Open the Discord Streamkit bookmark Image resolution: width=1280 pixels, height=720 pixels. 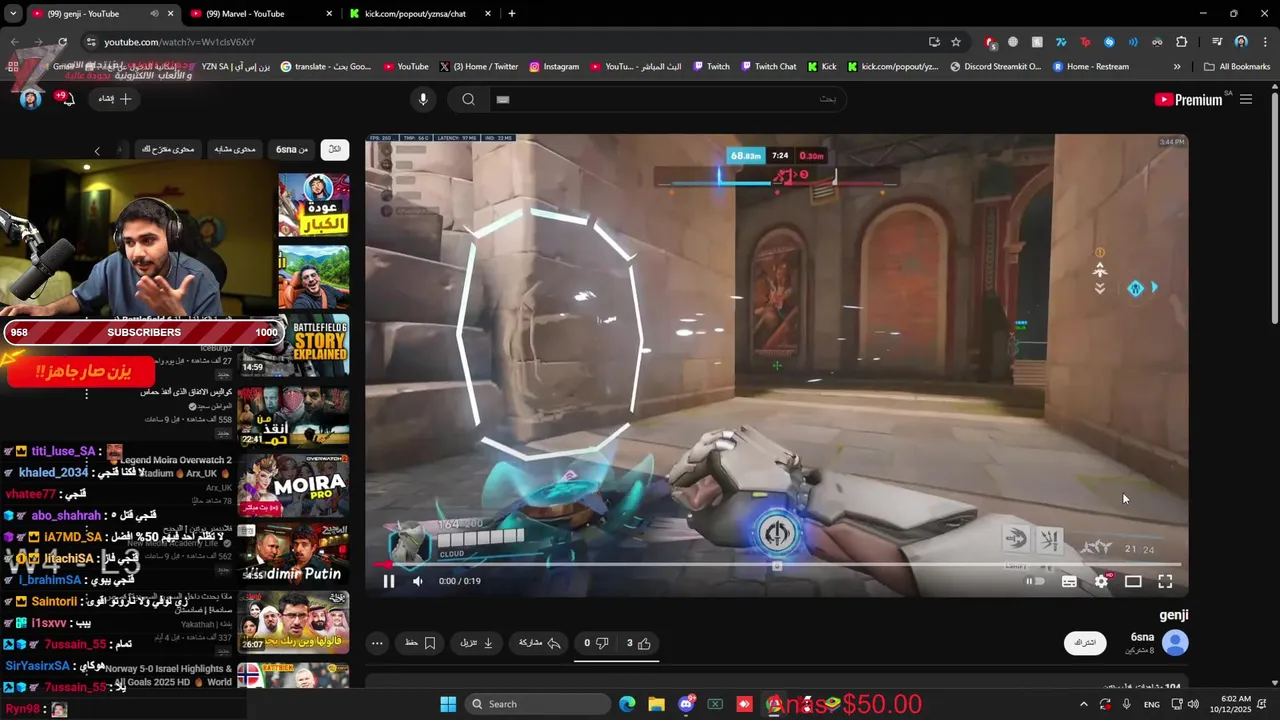click(995, 67)
